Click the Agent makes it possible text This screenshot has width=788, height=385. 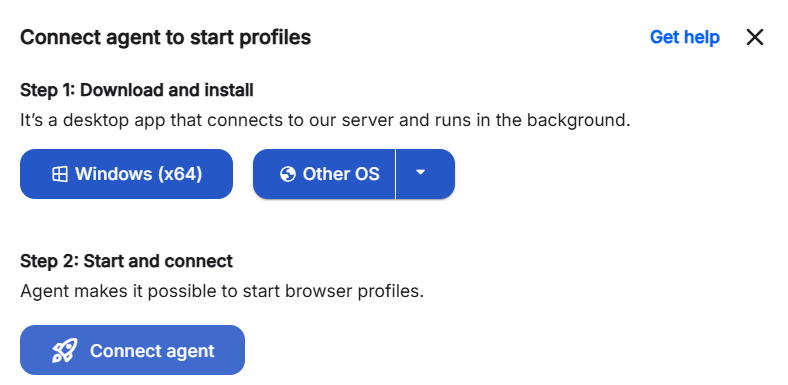coord(222,292)
